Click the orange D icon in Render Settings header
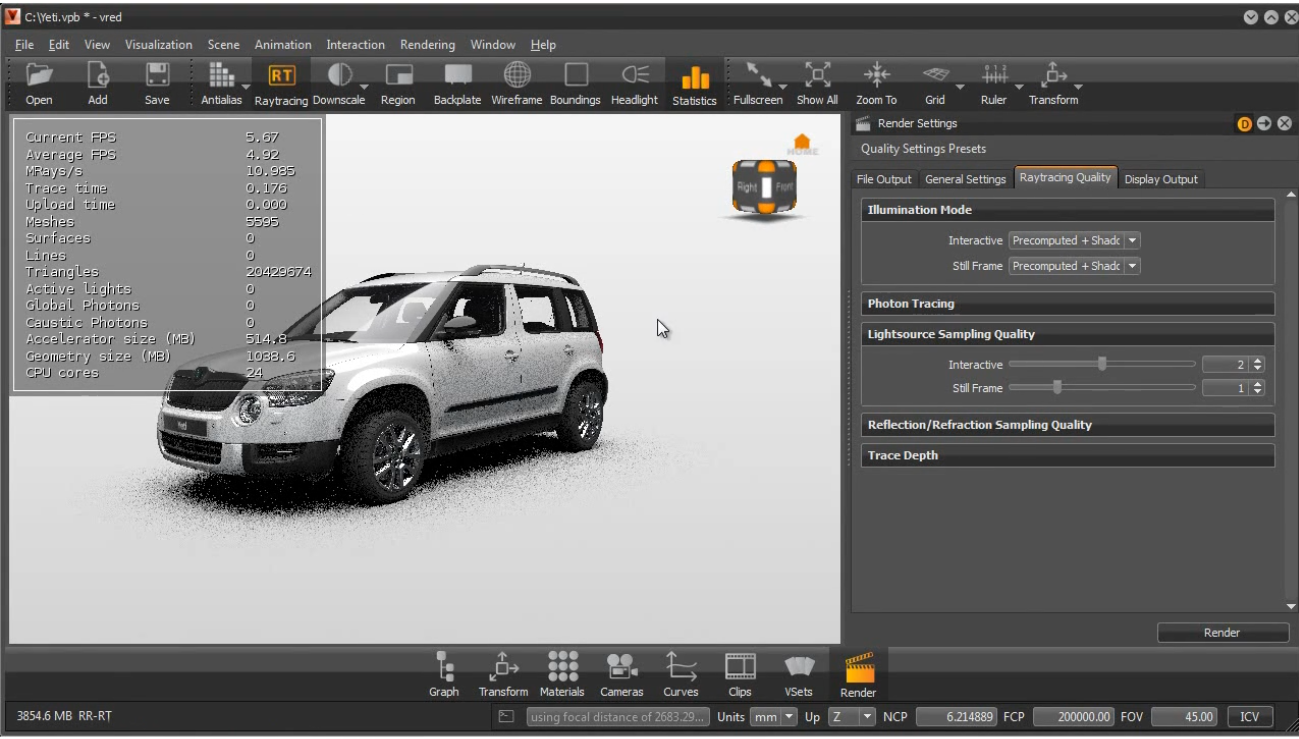 (x=1245, y=124)
